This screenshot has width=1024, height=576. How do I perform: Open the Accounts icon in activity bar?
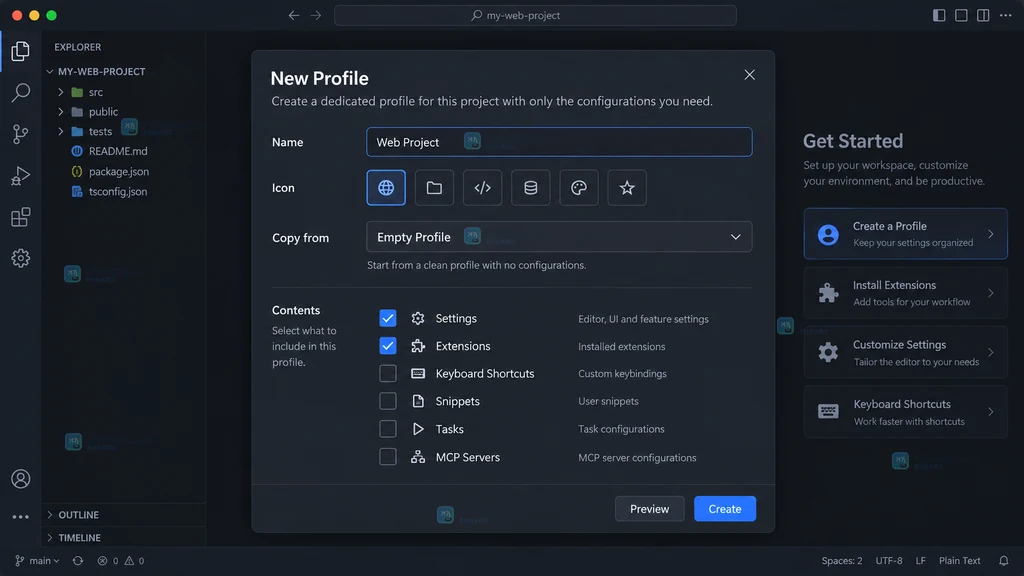[20, 479]
